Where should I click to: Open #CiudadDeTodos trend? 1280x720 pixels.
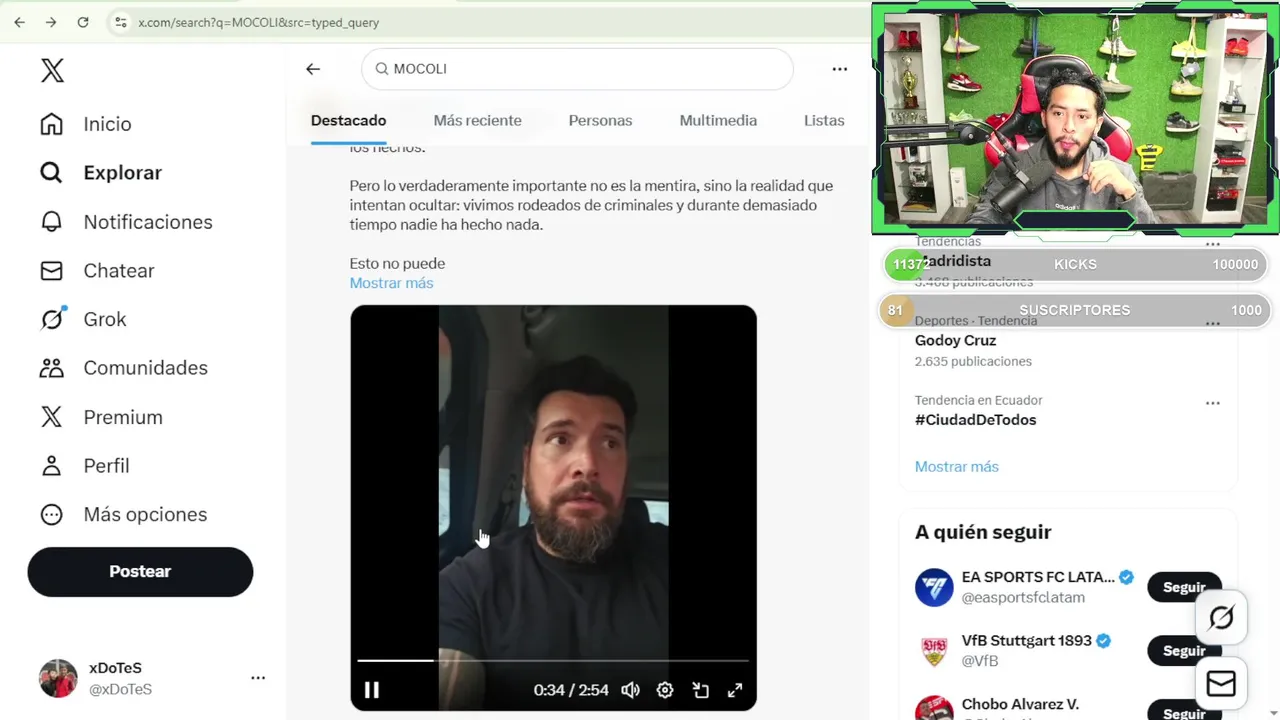point(975,420)
